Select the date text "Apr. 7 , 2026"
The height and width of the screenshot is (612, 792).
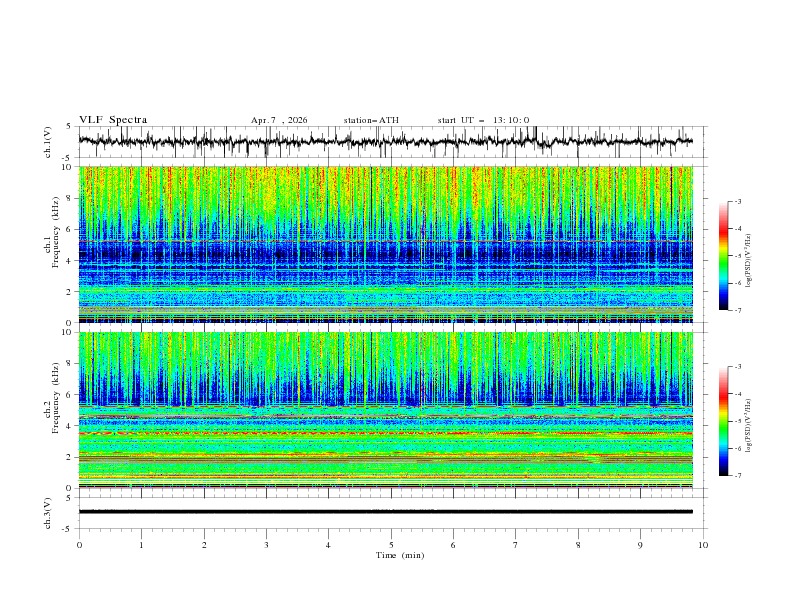point(279,120)
